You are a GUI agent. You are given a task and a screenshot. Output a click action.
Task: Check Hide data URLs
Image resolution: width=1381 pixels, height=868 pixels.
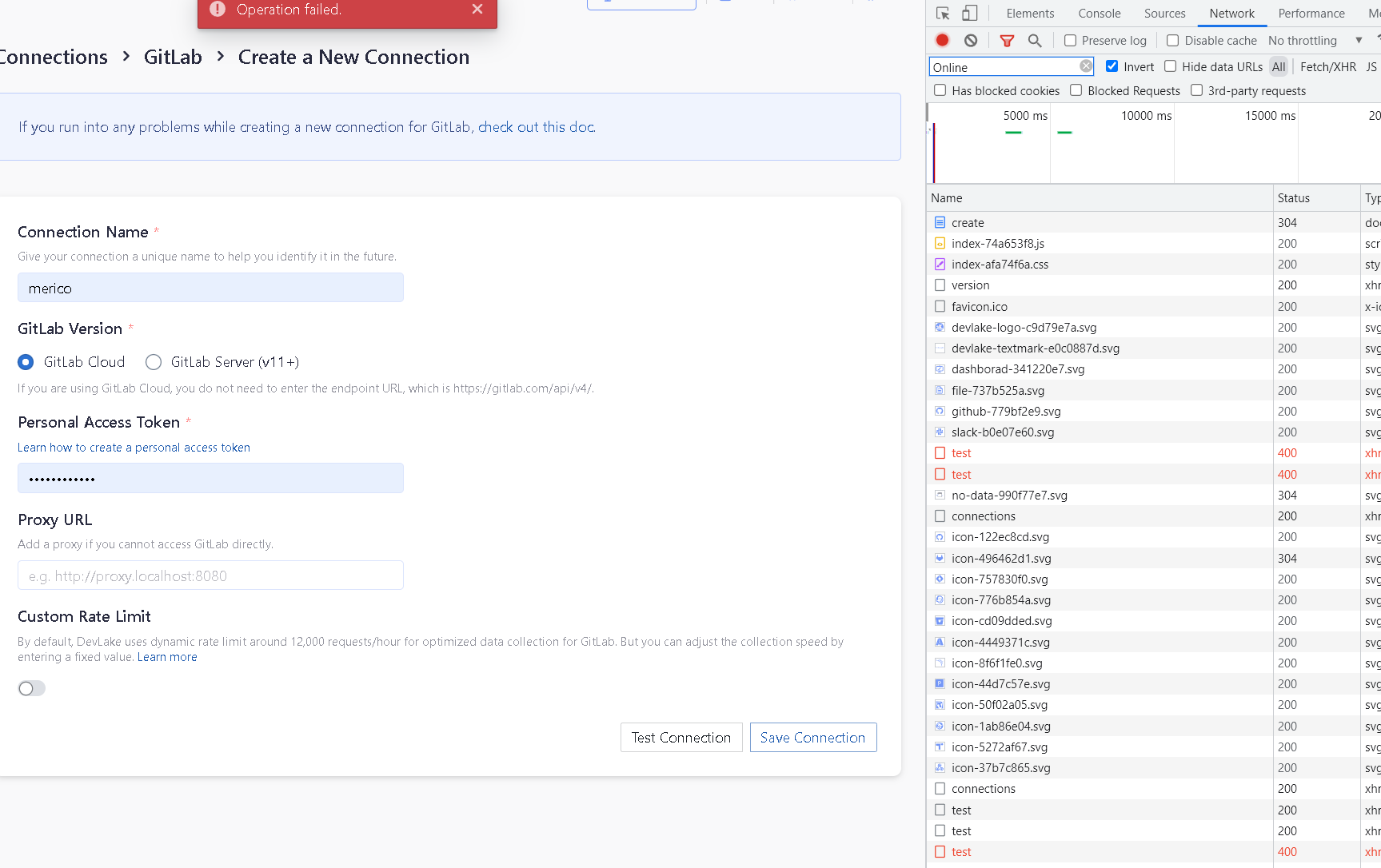(1171, 66)
